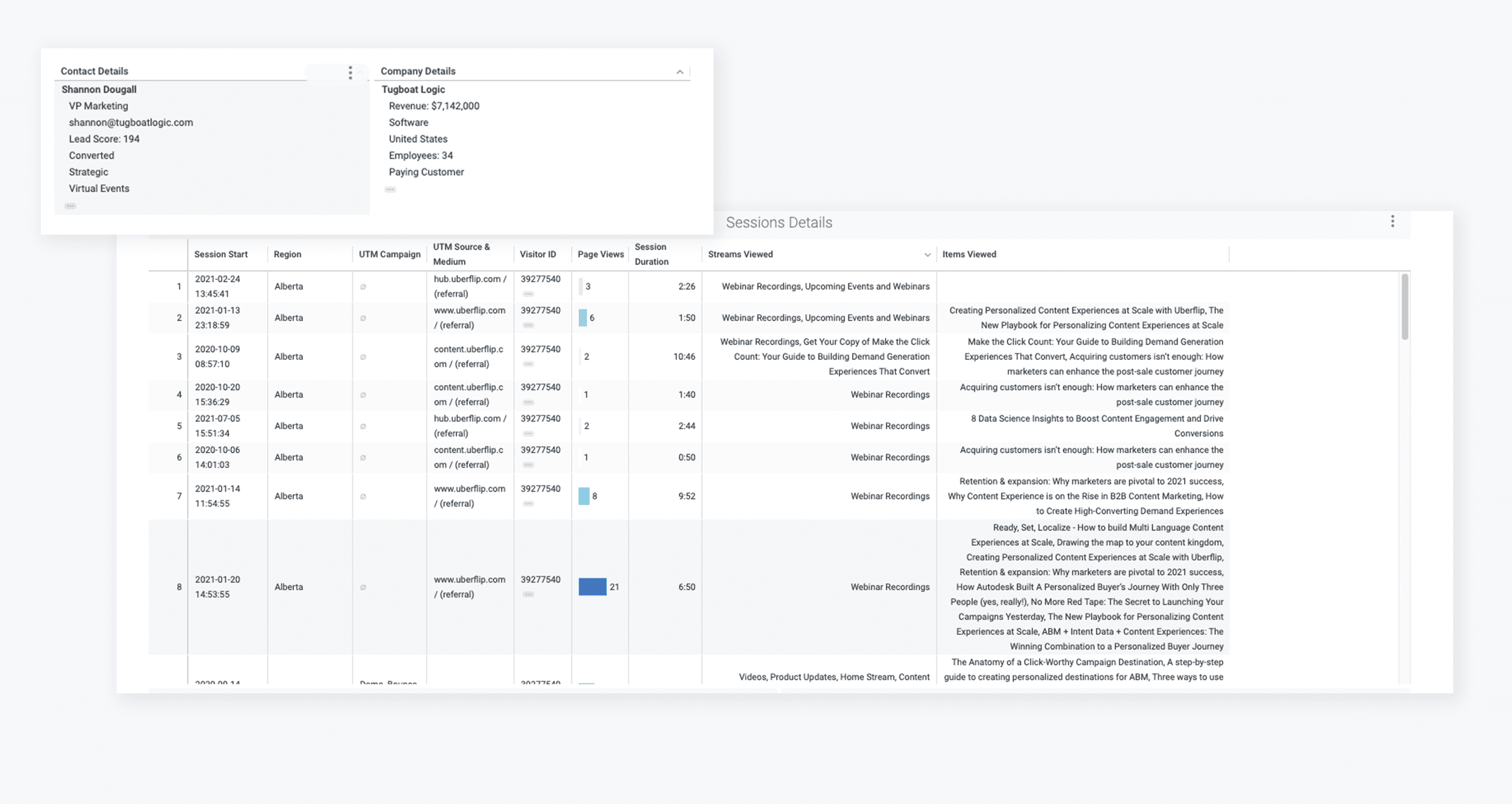Click email shannon@tugboatlogic.com
Screen dimensions: 1512x804
point(131,122)
